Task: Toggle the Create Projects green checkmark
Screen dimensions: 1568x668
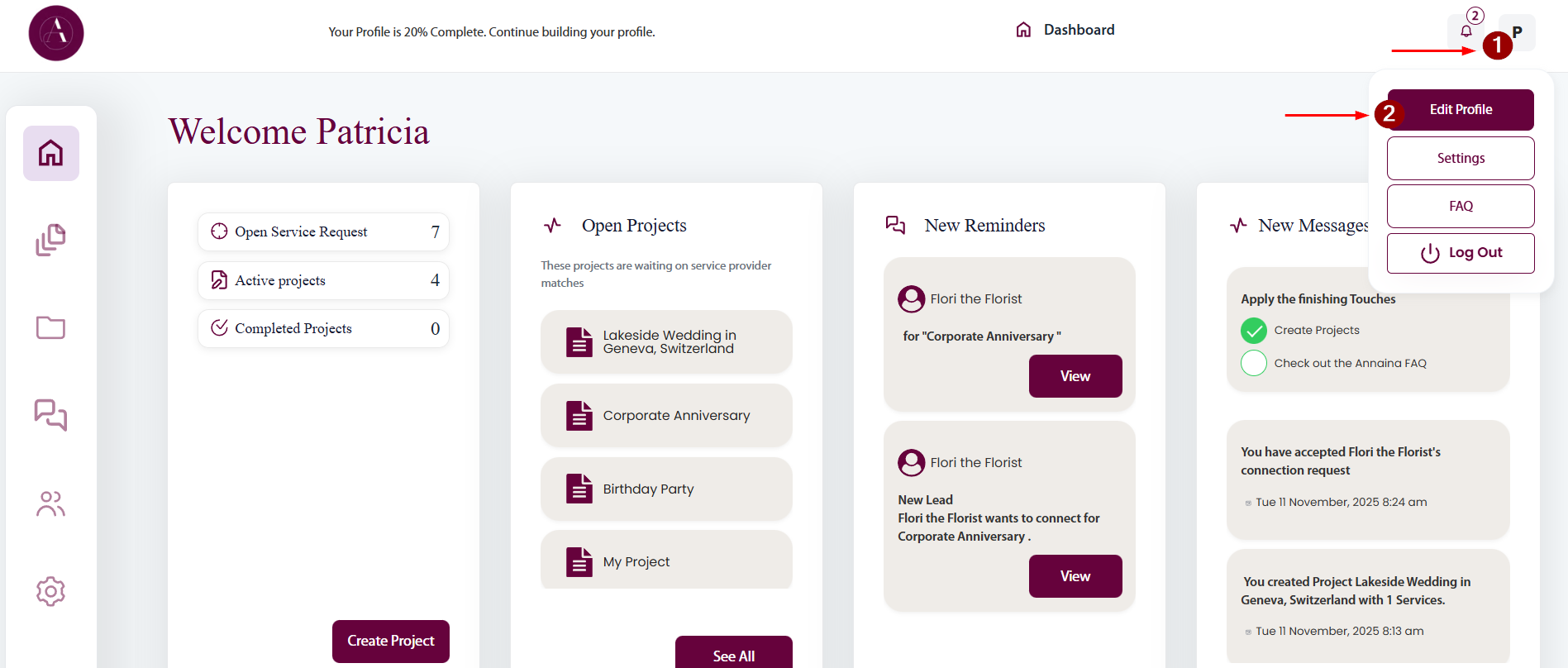Action: 1253,331
